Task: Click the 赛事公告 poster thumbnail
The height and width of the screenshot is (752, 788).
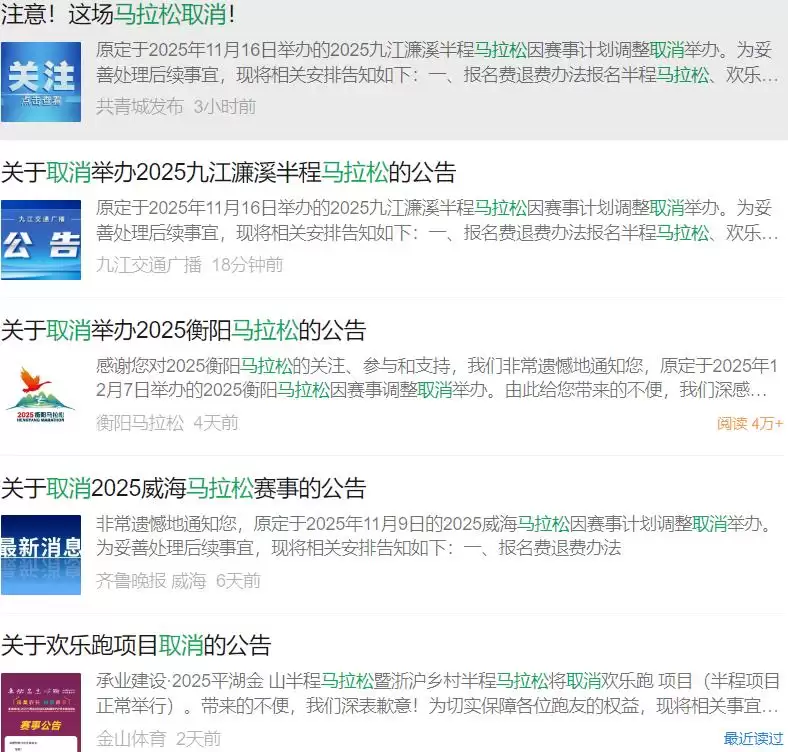Action: (41, 712)
